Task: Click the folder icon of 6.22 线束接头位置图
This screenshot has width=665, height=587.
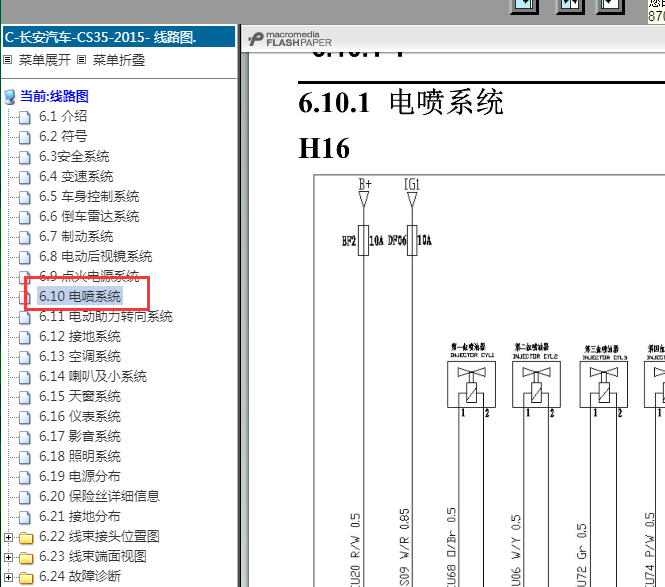Action: pos(26,538)
